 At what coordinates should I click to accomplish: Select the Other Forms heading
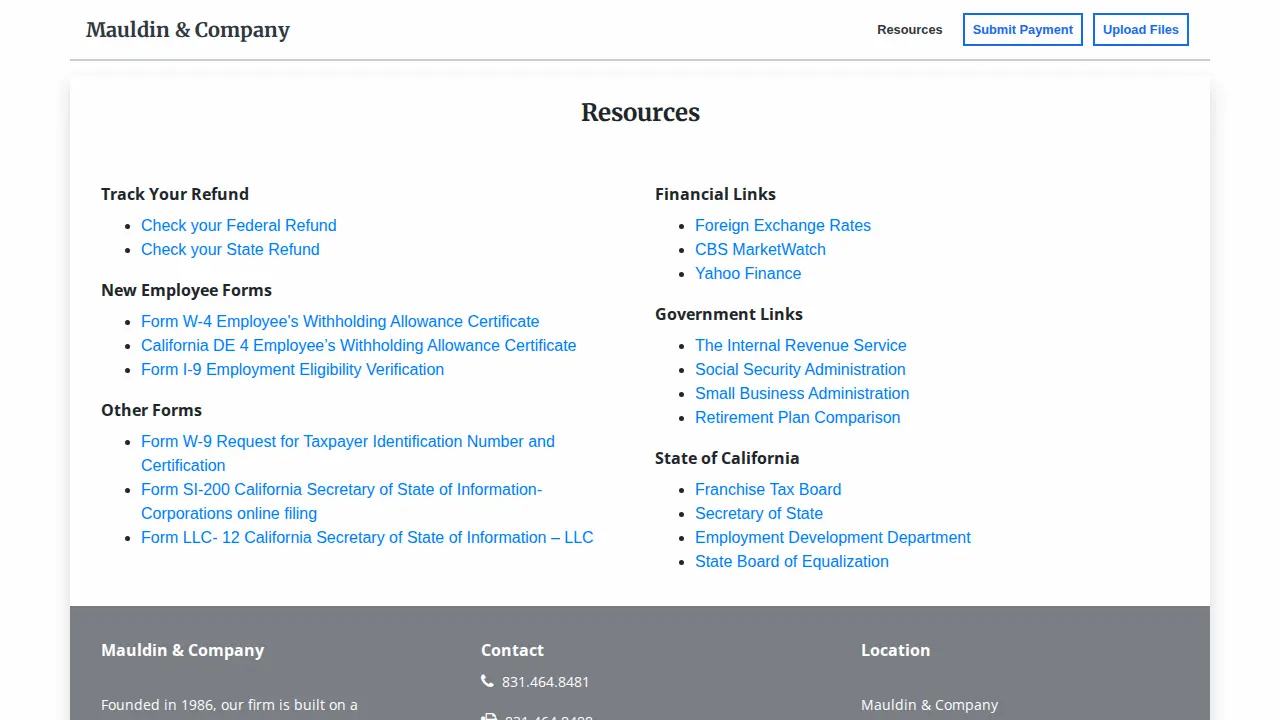point(151,410)
